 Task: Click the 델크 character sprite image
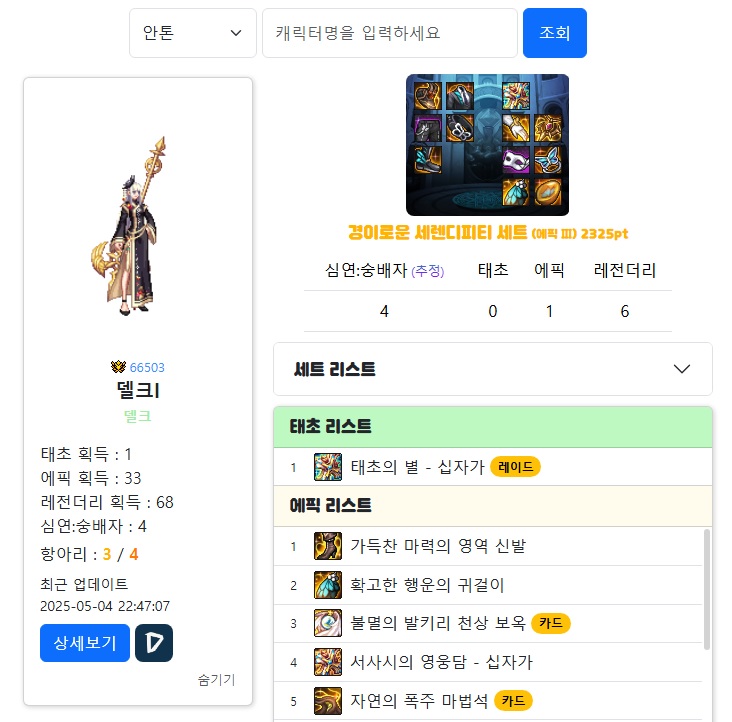131,226
